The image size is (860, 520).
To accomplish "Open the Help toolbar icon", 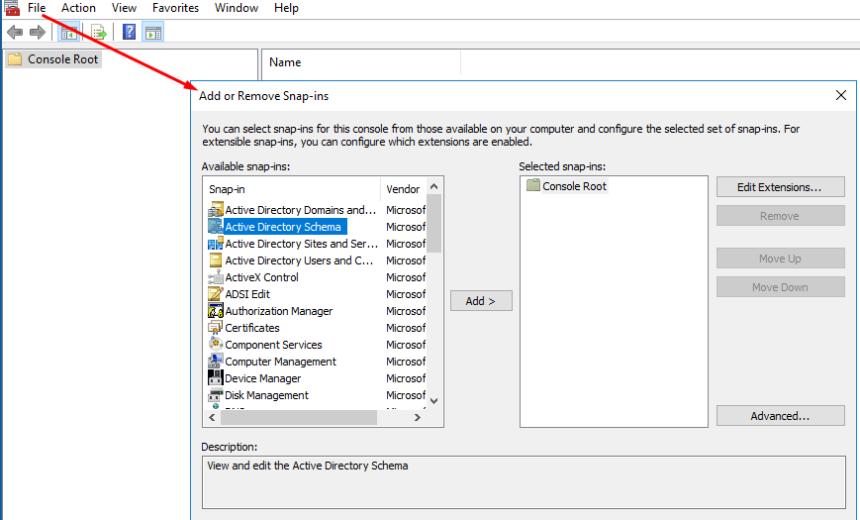I will click(129, 32).
